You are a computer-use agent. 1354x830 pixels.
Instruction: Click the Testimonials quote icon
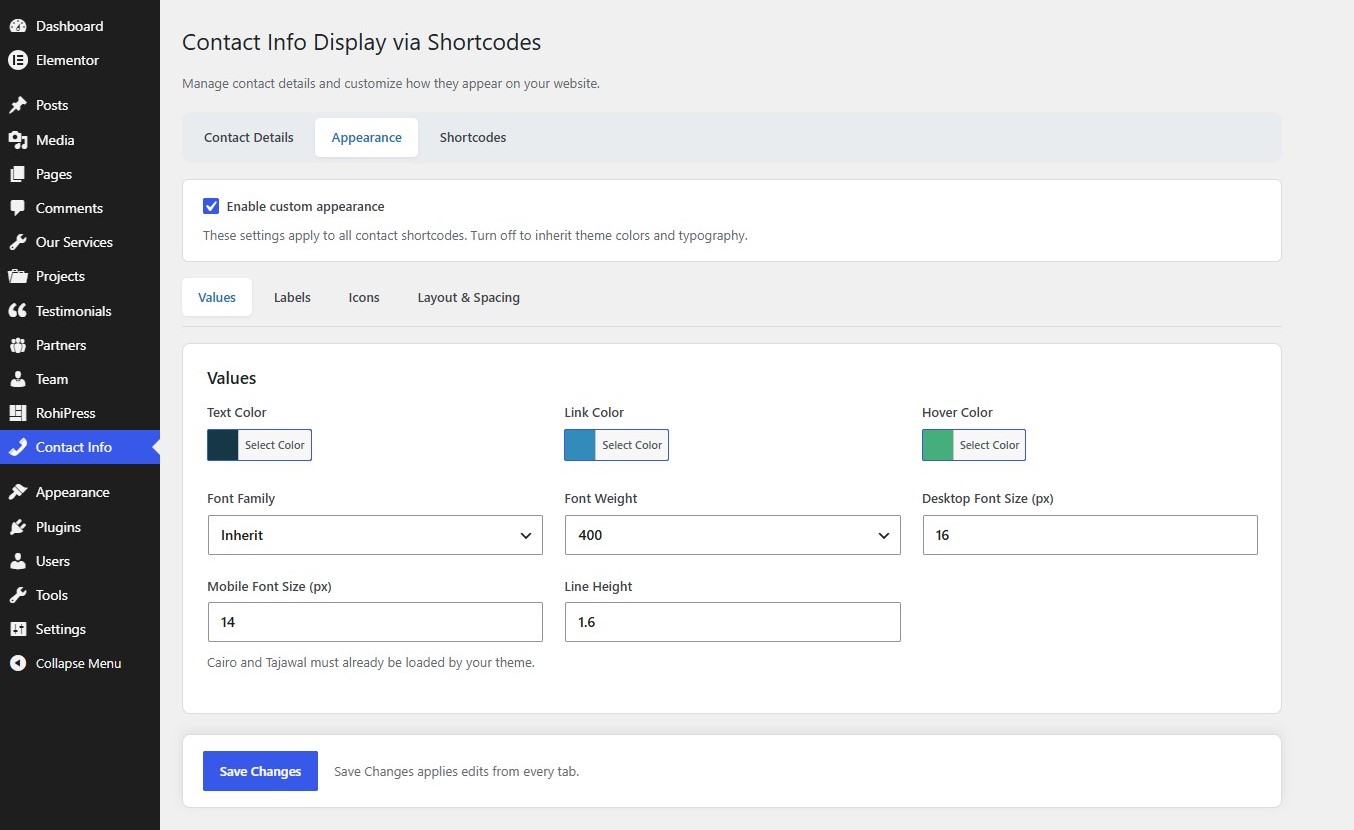[17, 311]
